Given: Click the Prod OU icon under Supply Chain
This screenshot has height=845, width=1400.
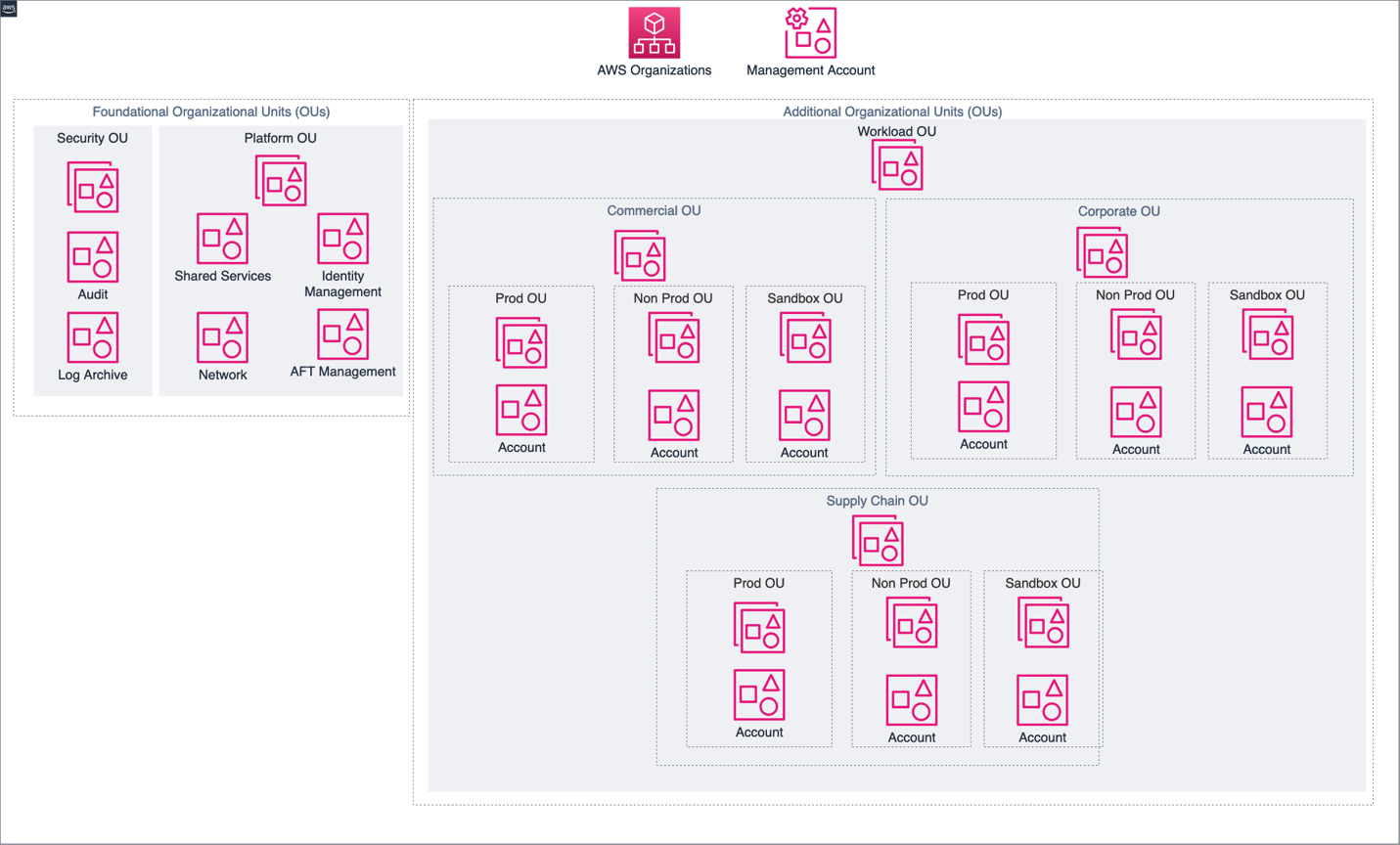Looking at the screenshot, I should click(760, 626).
